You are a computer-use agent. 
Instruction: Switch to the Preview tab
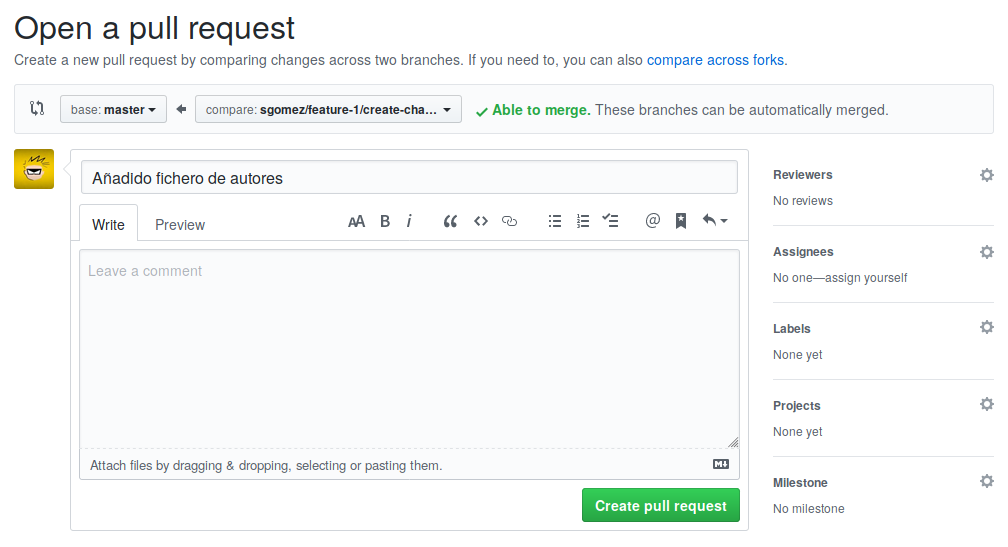pos(180,225)
